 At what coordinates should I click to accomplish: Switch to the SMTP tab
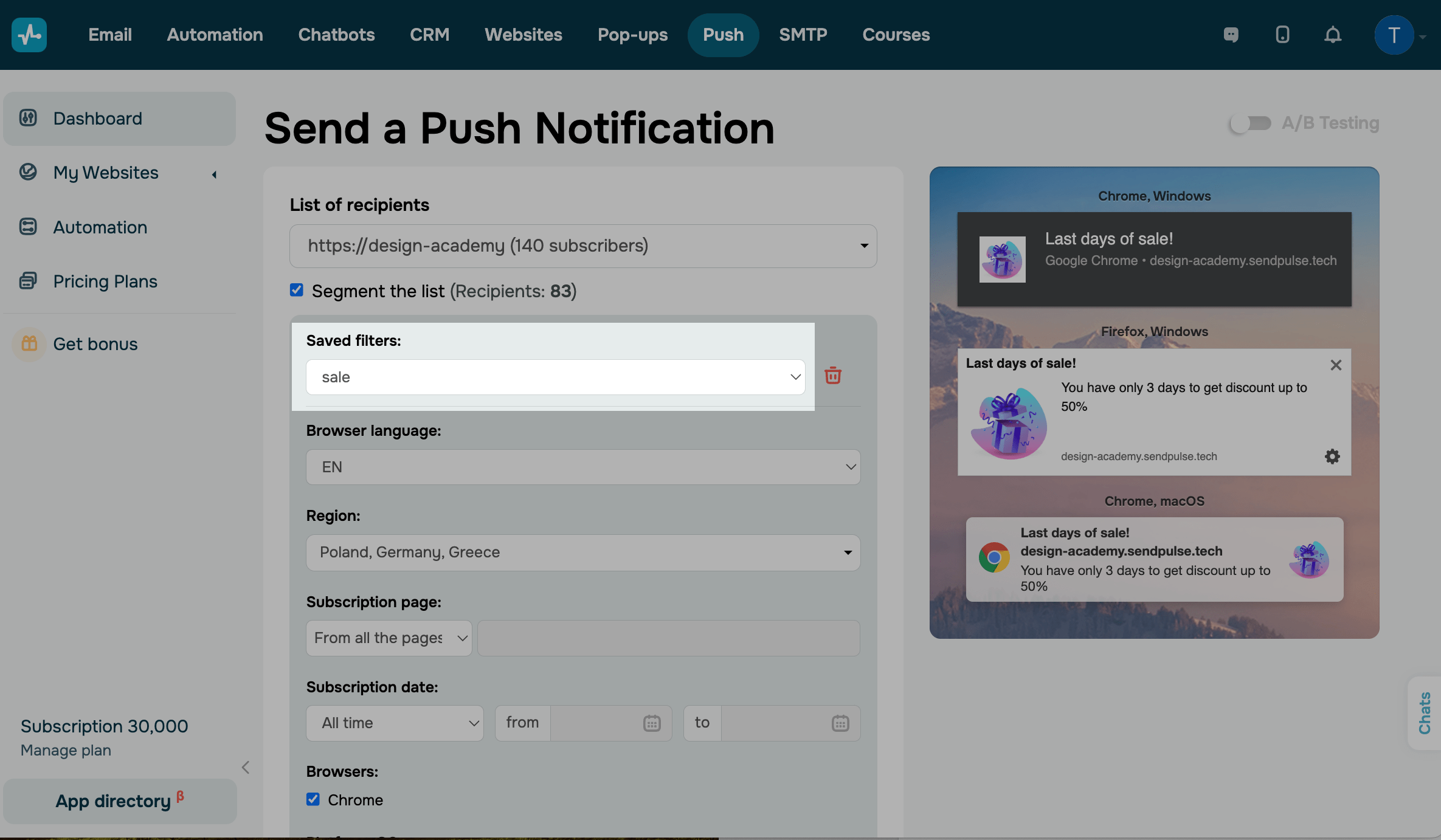(803, 35)
